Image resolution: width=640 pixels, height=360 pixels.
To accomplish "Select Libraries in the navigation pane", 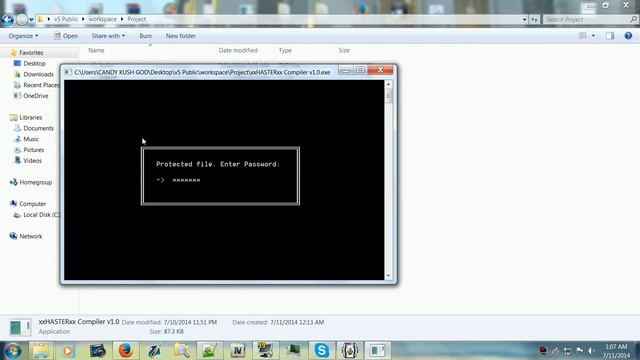I will click(26, 118).
